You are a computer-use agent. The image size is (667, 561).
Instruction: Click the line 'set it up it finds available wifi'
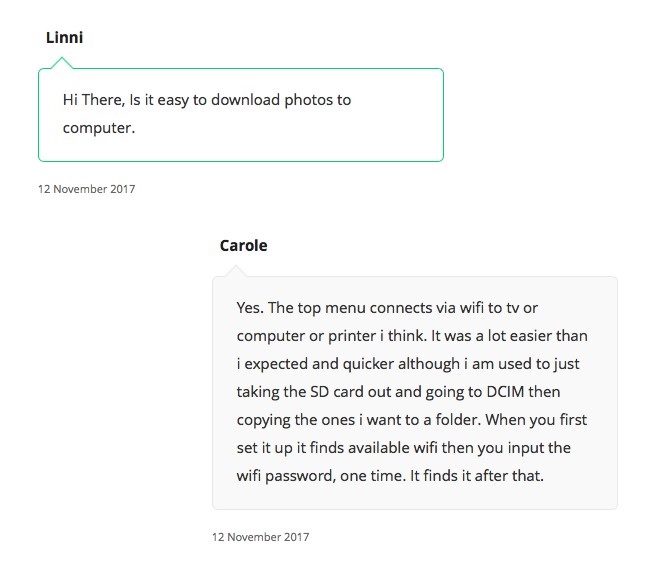403,448
